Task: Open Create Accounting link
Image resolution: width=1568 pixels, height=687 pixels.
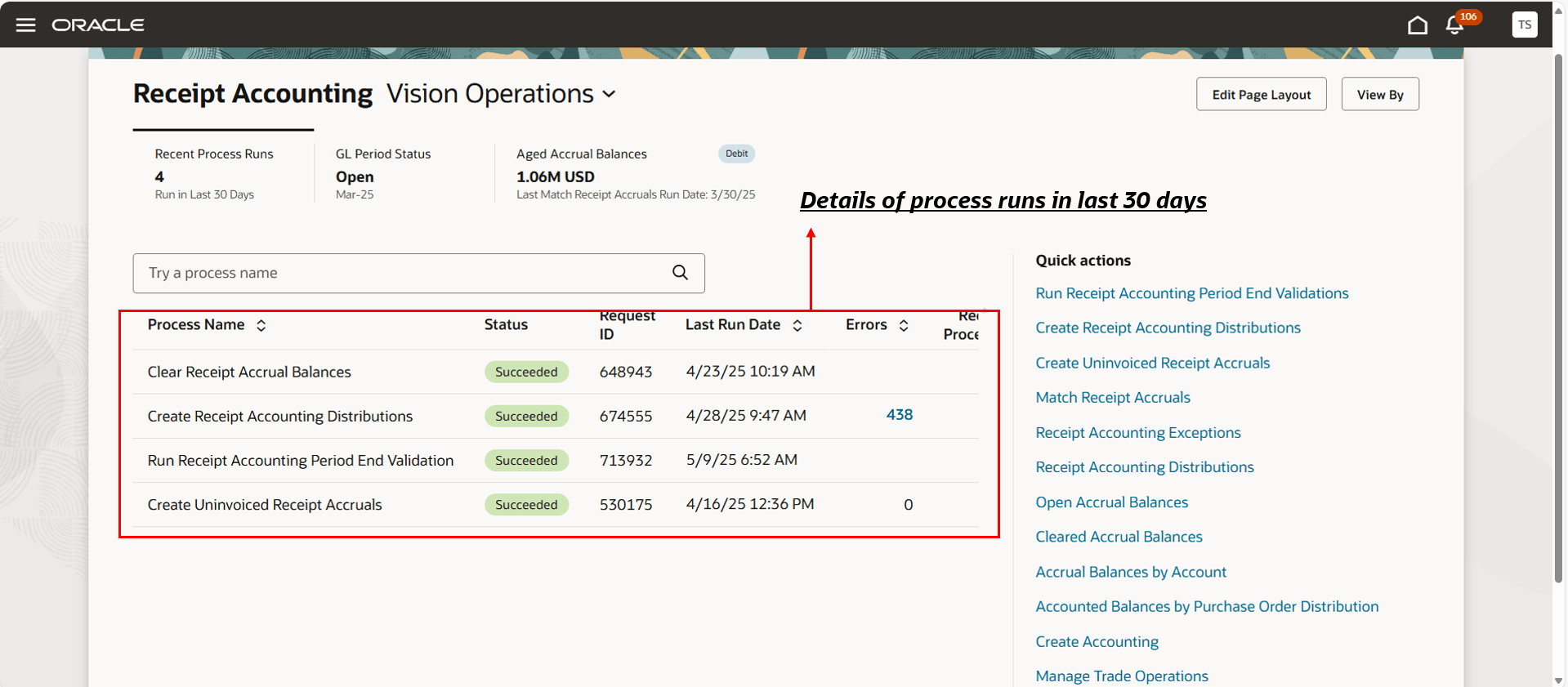Action: [x=1097, y=642]
